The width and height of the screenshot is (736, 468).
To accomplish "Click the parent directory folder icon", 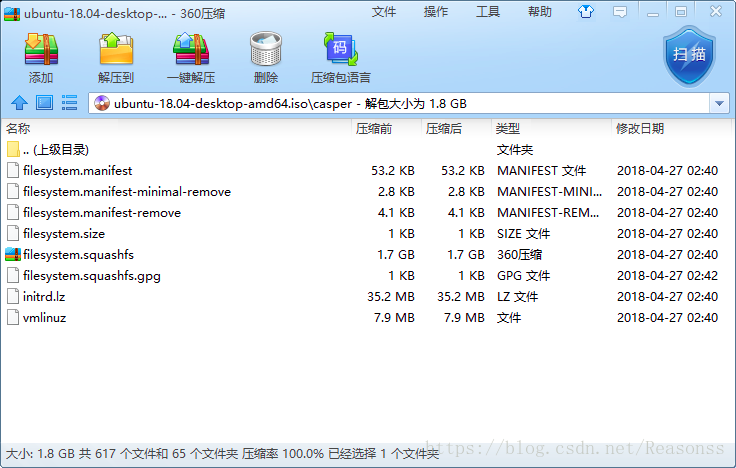I will pyautogui.click(x=13, y=149).
